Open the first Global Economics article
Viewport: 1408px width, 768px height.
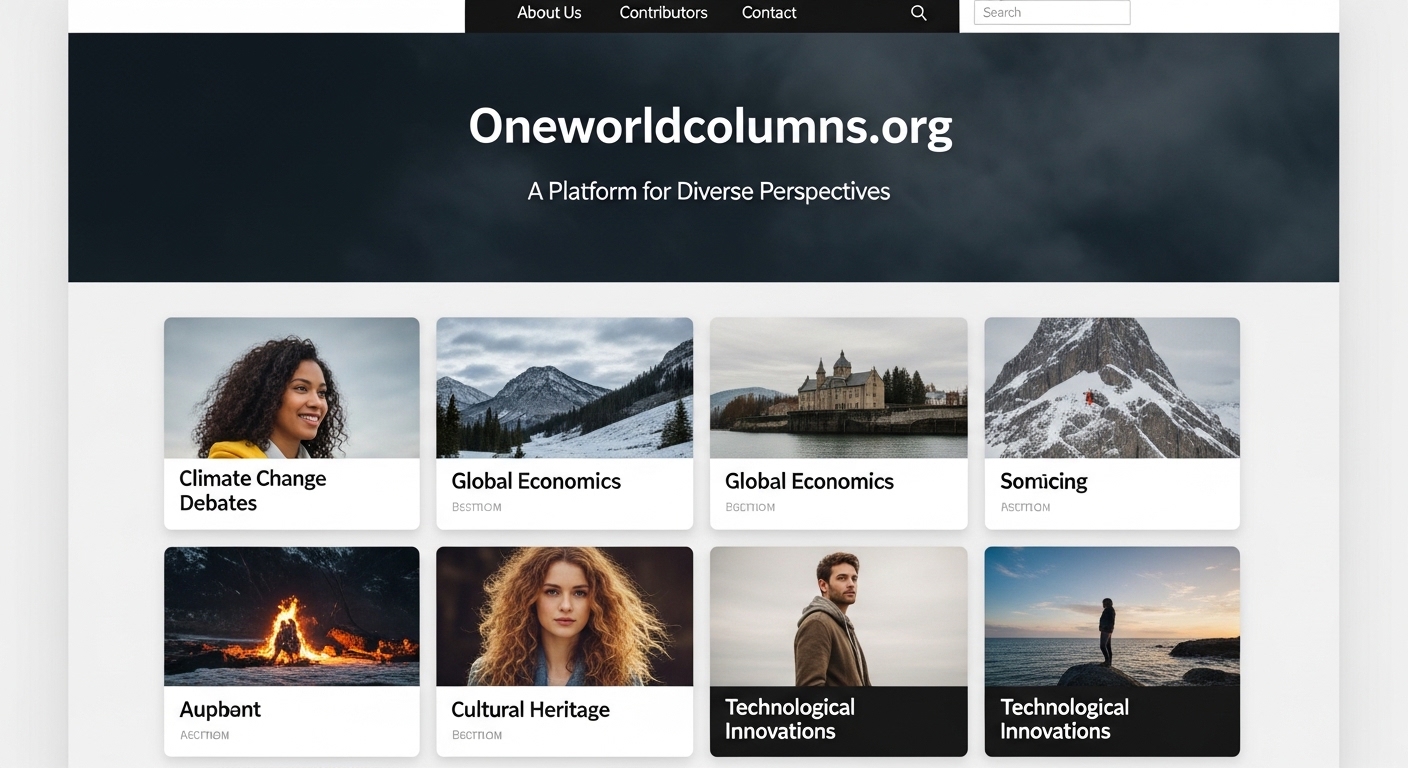(536, 481)
